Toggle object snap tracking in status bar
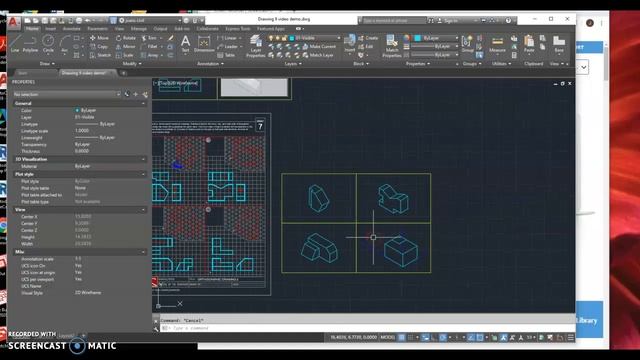 471,338
